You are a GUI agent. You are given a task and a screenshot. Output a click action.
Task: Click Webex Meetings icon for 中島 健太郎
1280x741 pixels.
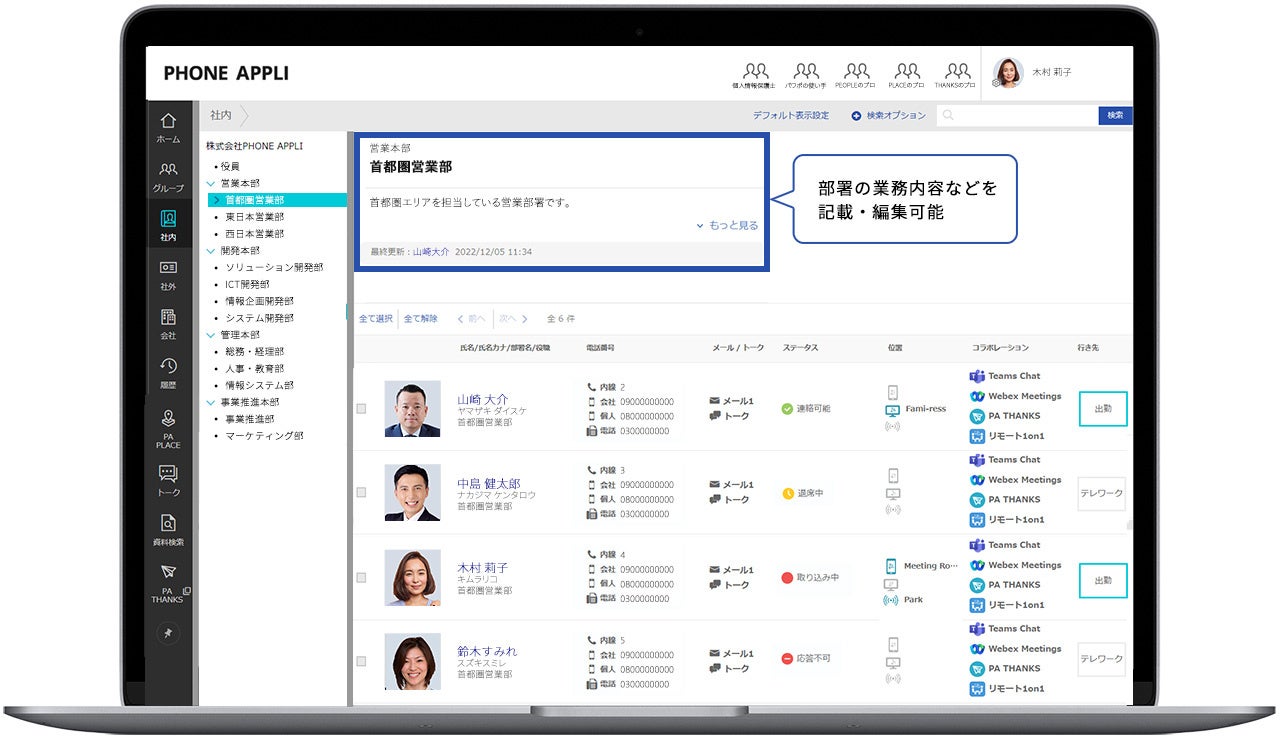pos(977,480)
